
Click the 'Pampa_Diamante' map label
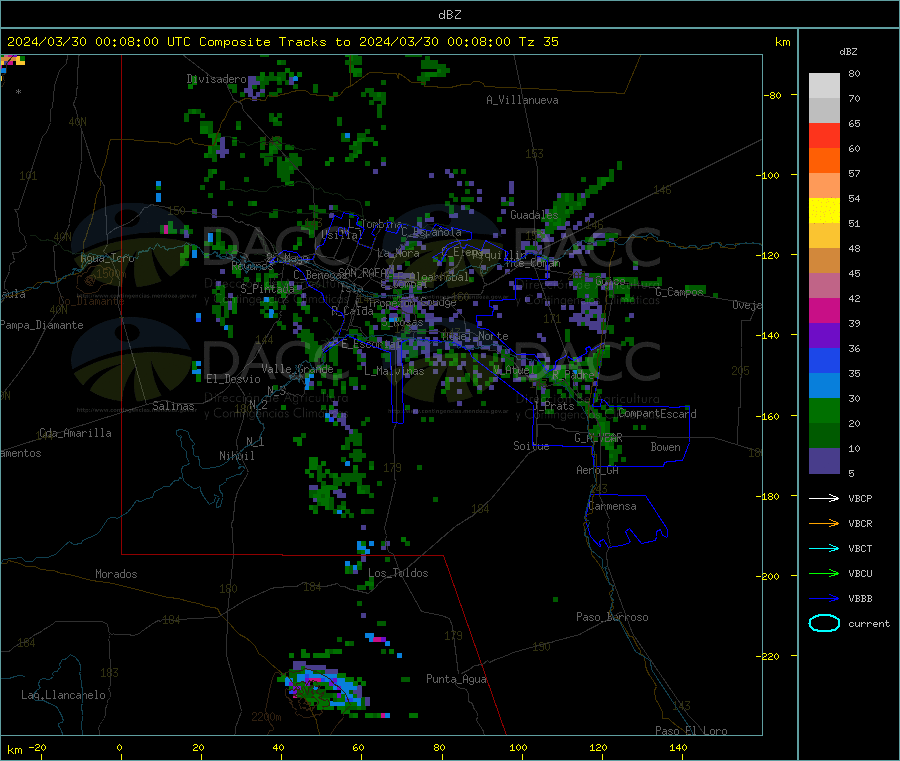[x=41, y=325]
